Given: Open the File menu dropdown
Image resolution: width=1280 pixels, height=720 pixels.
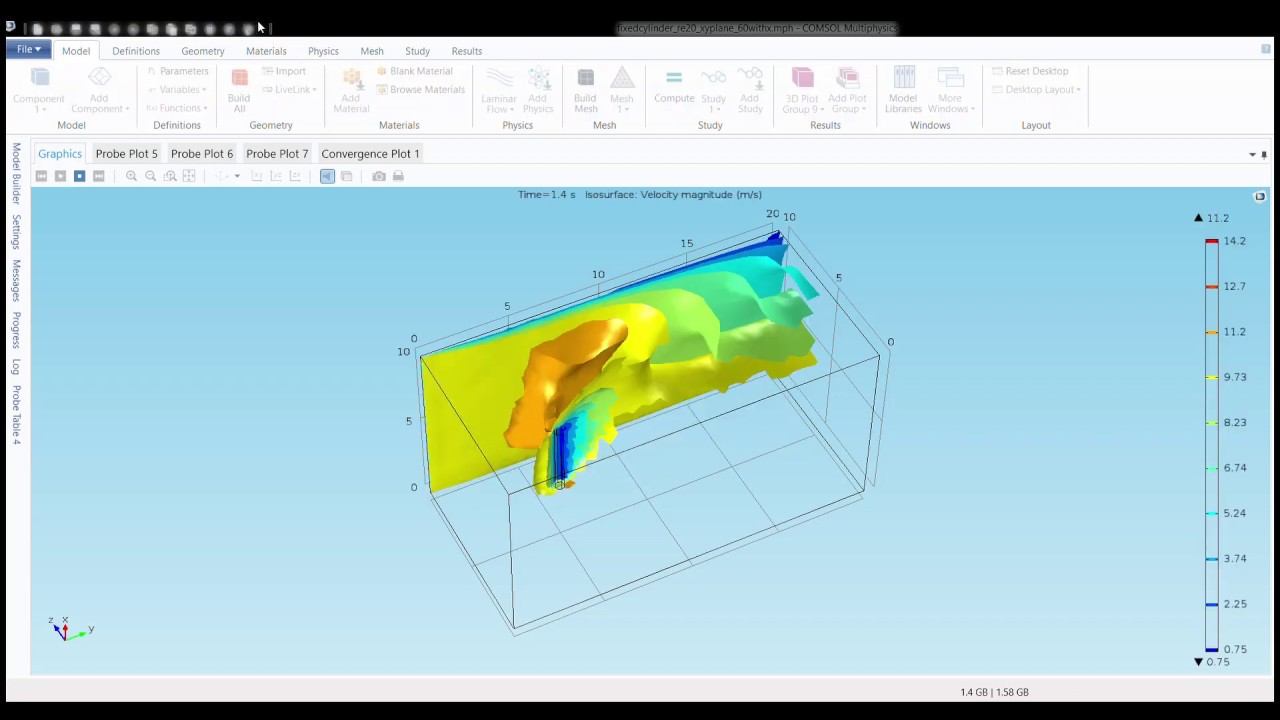Looking at the screenshot, I should pyautogui.click(x=28, y=49).
